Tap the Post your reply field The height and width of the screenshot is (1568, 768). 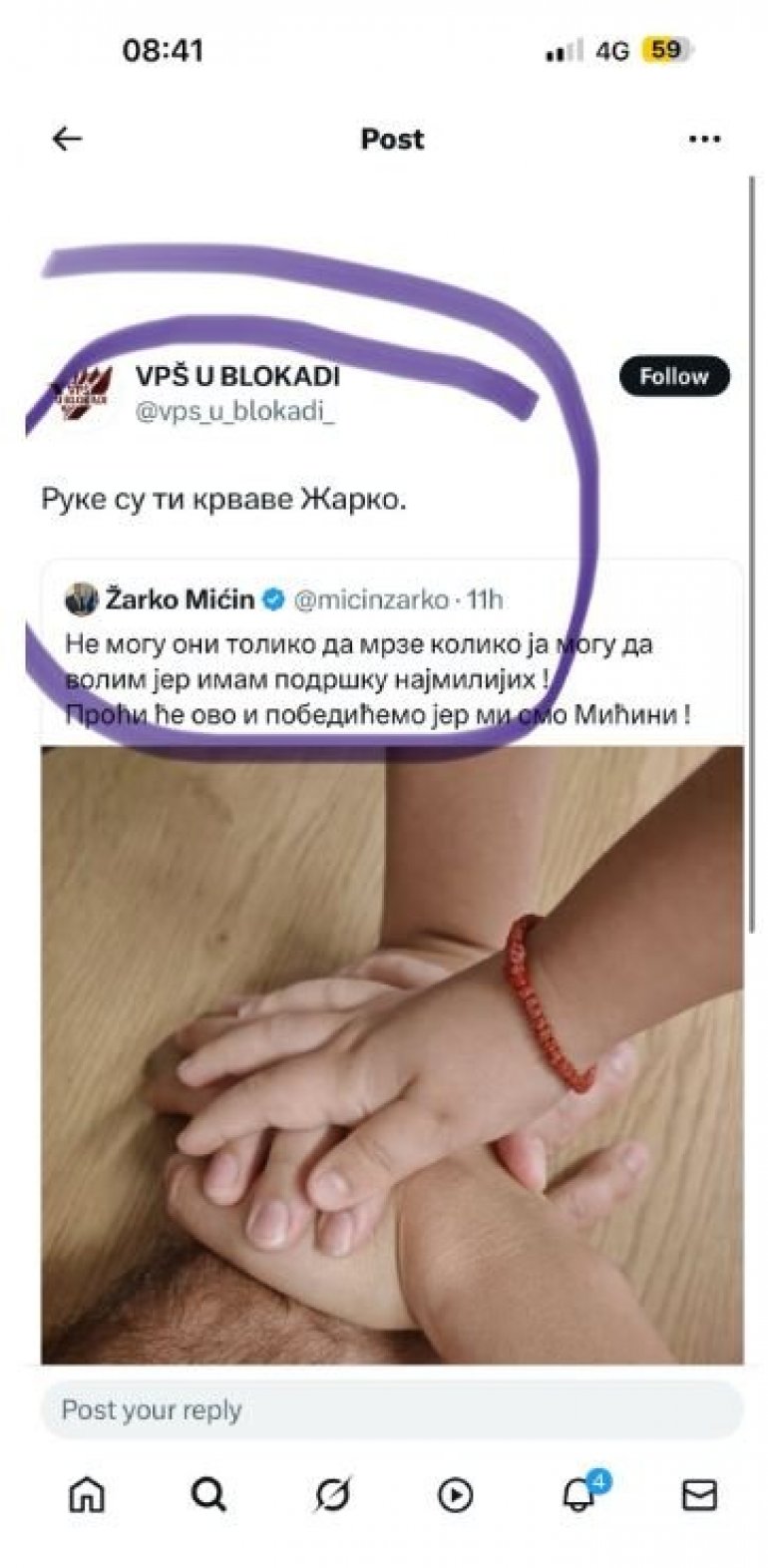click(392, 1410)
